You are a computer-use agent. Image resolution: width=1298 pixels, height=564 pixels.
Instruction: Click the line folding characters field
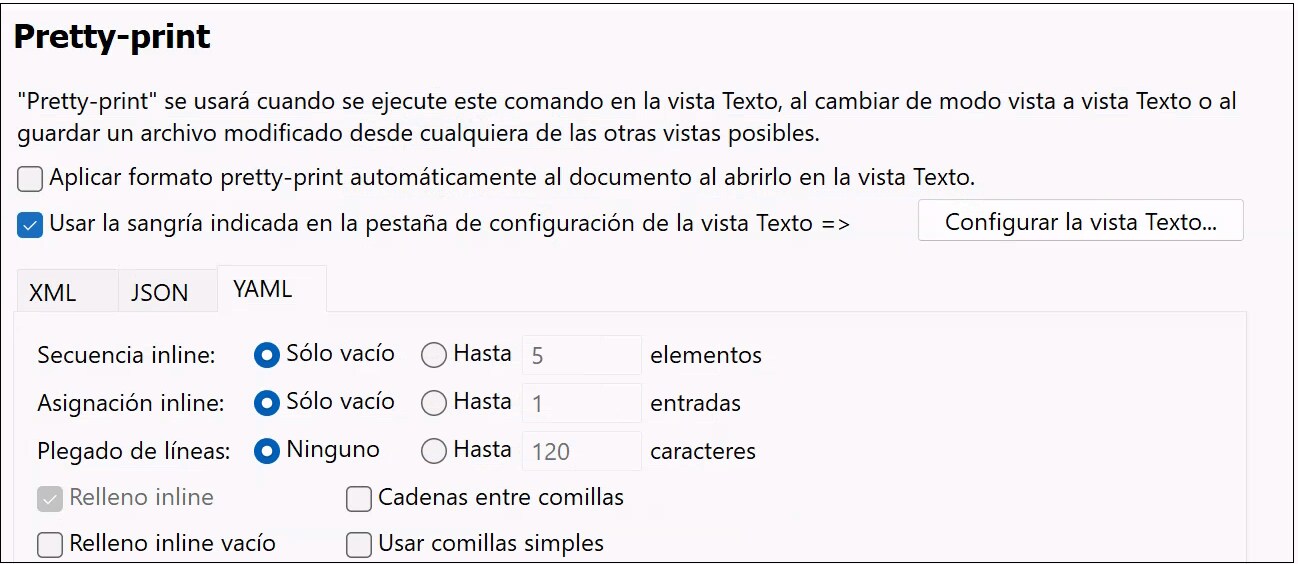(x=581, y=451)
